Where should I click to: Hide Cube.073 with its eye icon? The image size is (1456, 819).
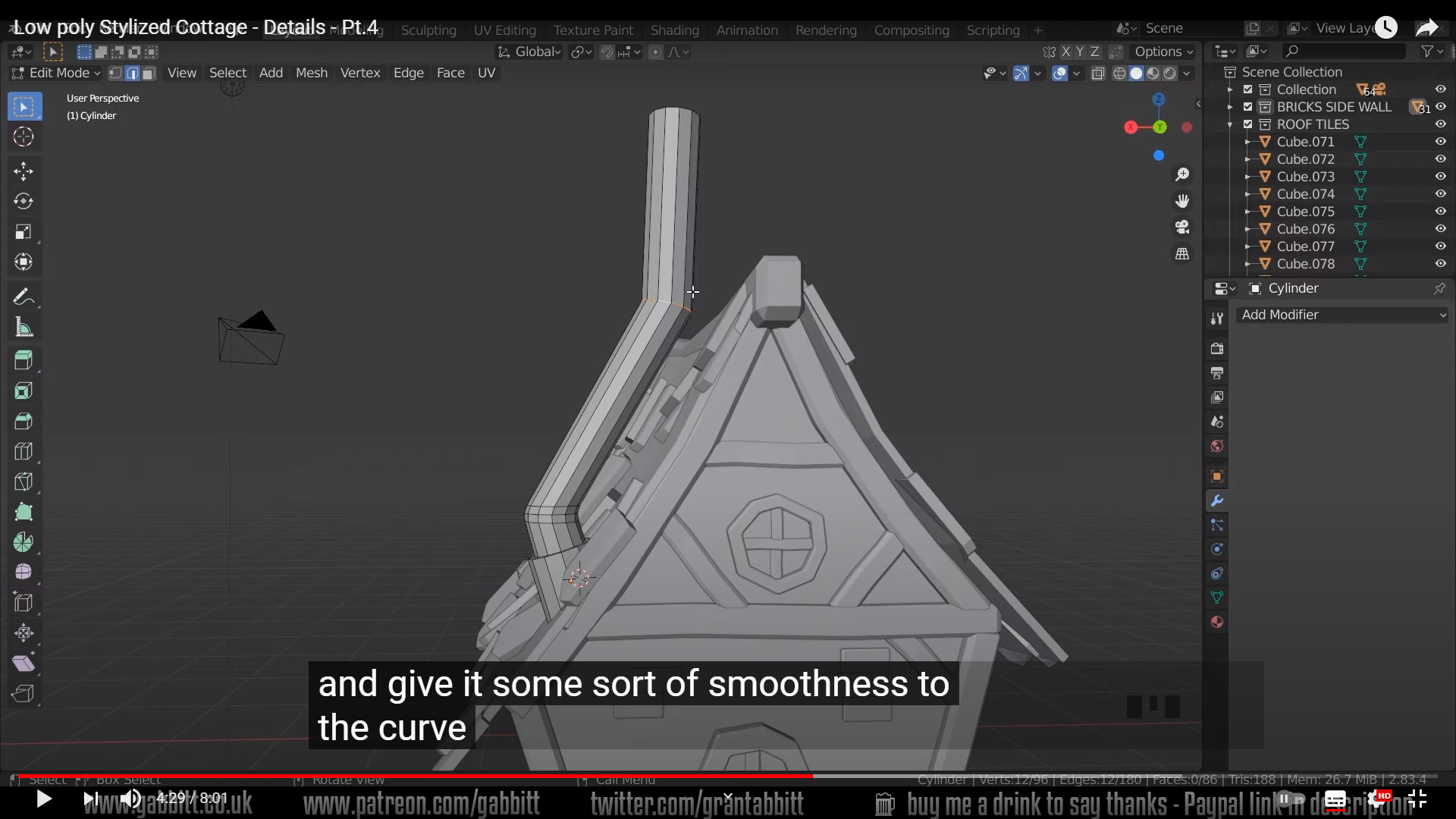coord(1440,177)
